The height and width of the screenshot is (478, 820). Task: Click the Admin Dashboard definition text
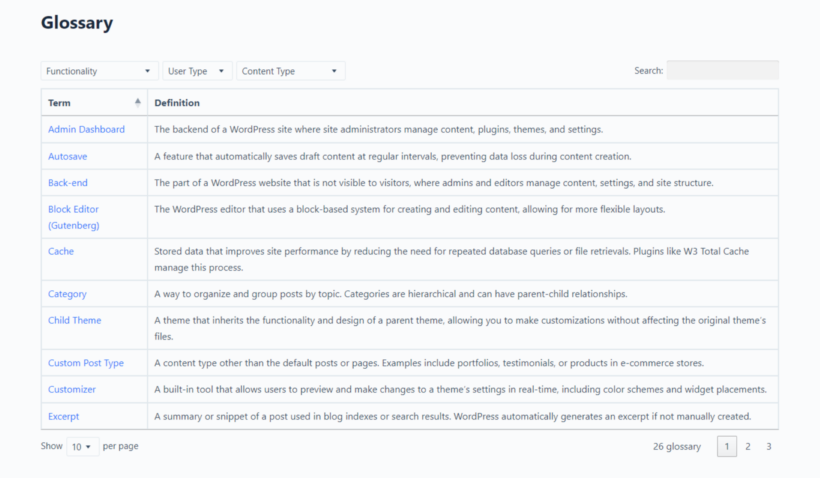click(379, 129)
